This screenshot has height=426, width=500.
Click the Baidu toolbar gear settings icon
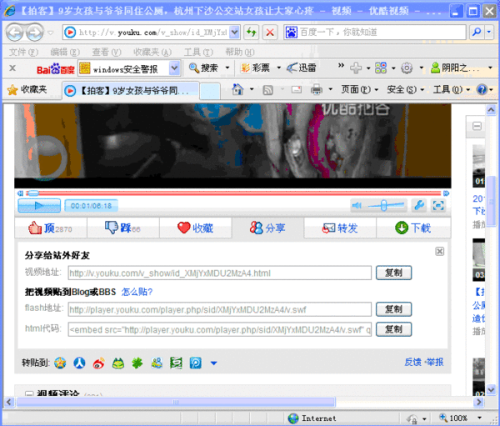coord(406,68)
